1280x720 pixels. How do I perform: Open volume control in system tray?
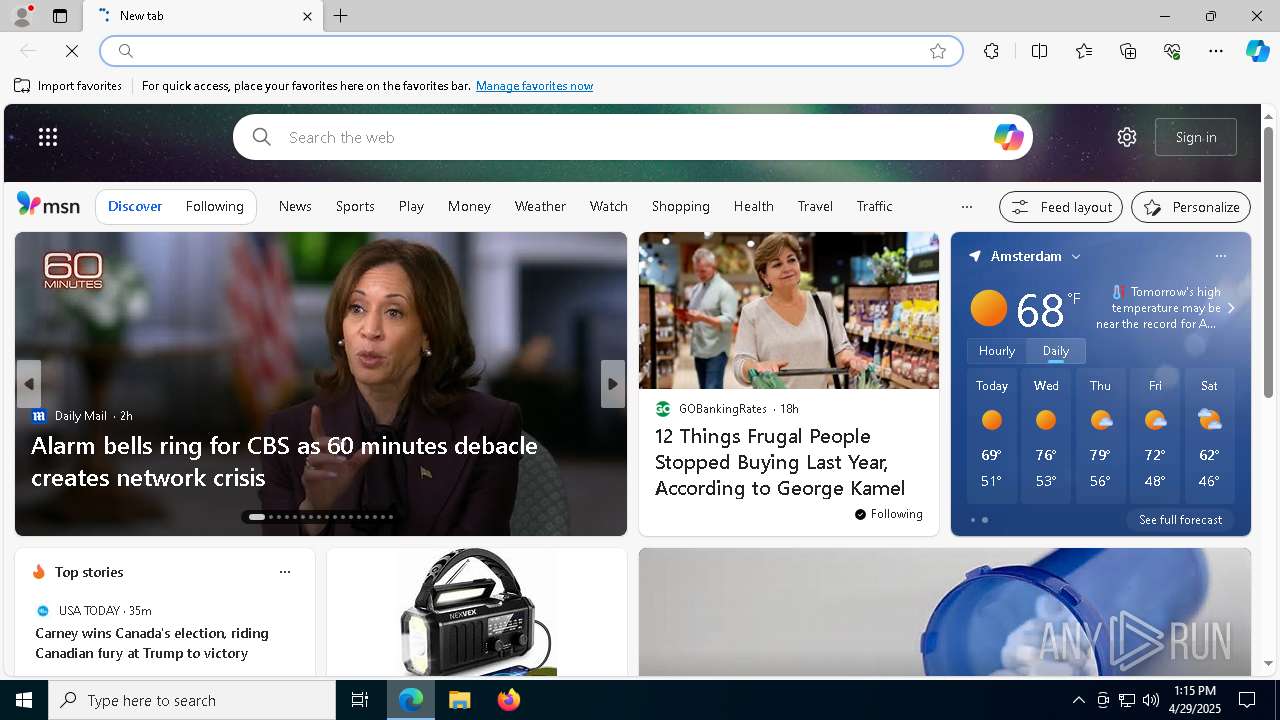pos(1150,700)
